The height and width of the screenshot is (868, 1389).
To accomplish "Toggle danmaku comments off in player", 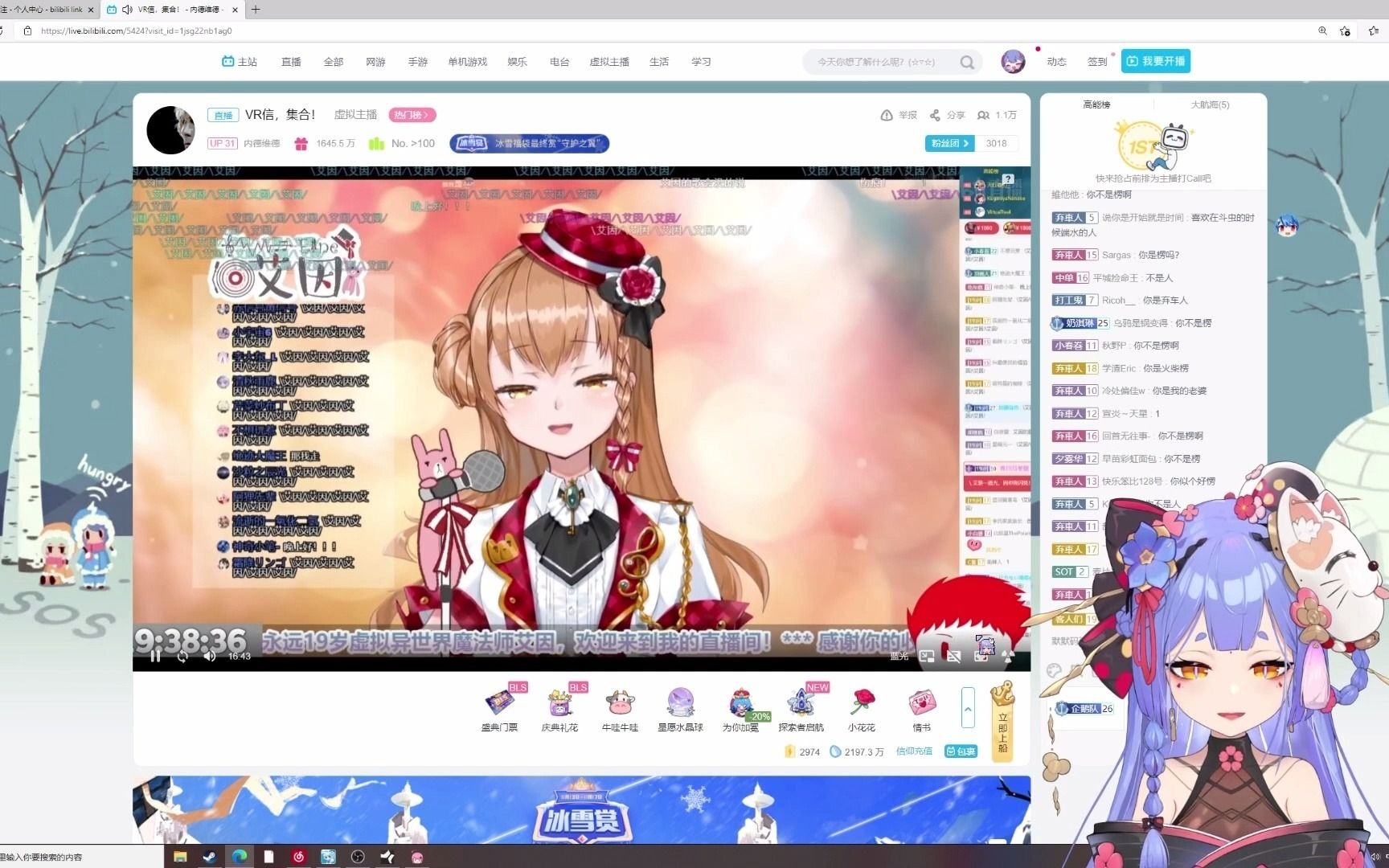I will tap(954, 657).
